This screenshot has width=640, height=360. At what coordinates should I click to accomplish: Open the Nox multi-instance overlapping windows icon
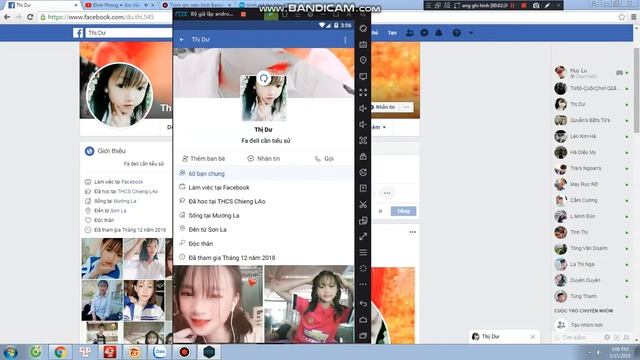(363, 221)
